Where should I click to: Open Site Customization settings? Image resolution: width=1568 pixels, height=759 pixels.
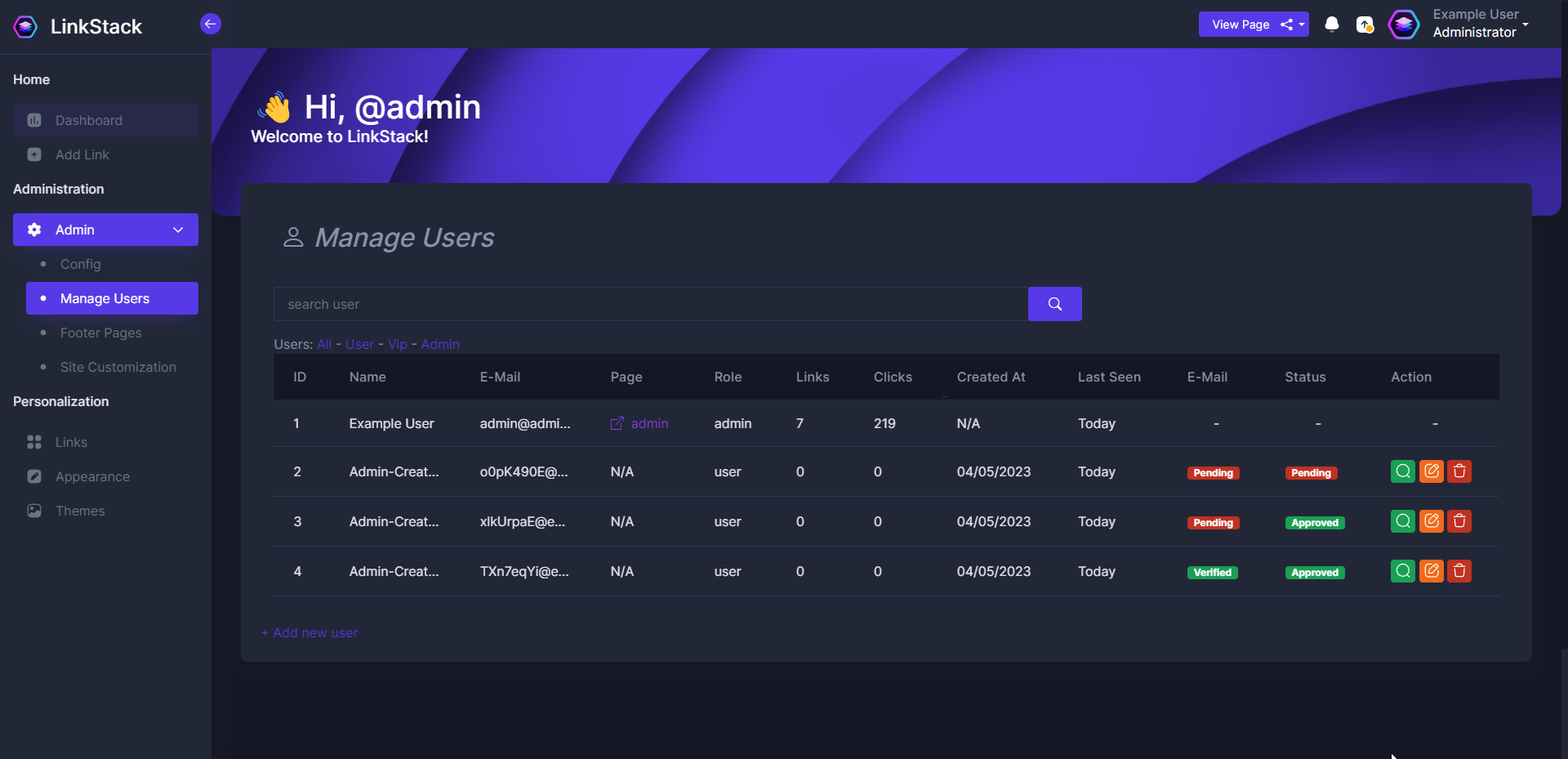click(118, 367)
